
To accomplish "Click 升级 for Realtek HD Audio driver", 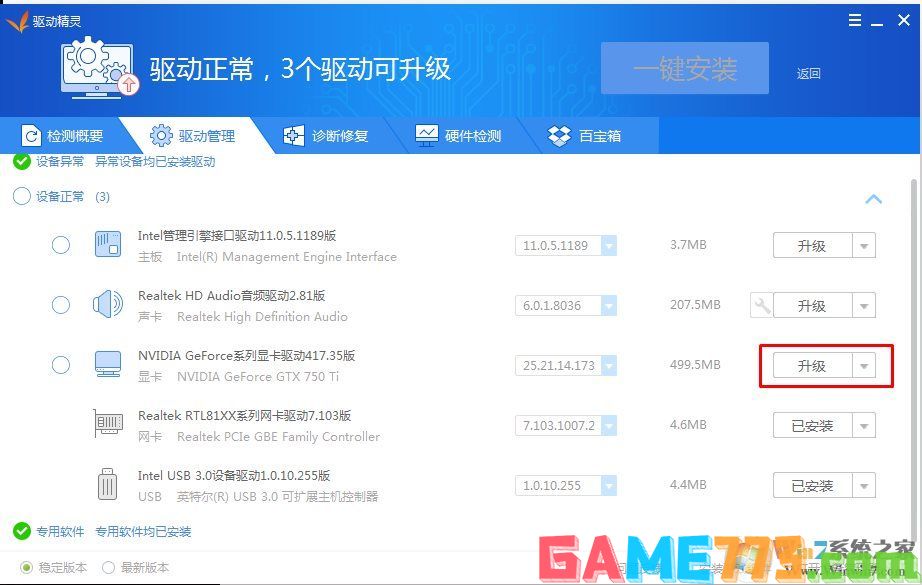I will [813, 306].
